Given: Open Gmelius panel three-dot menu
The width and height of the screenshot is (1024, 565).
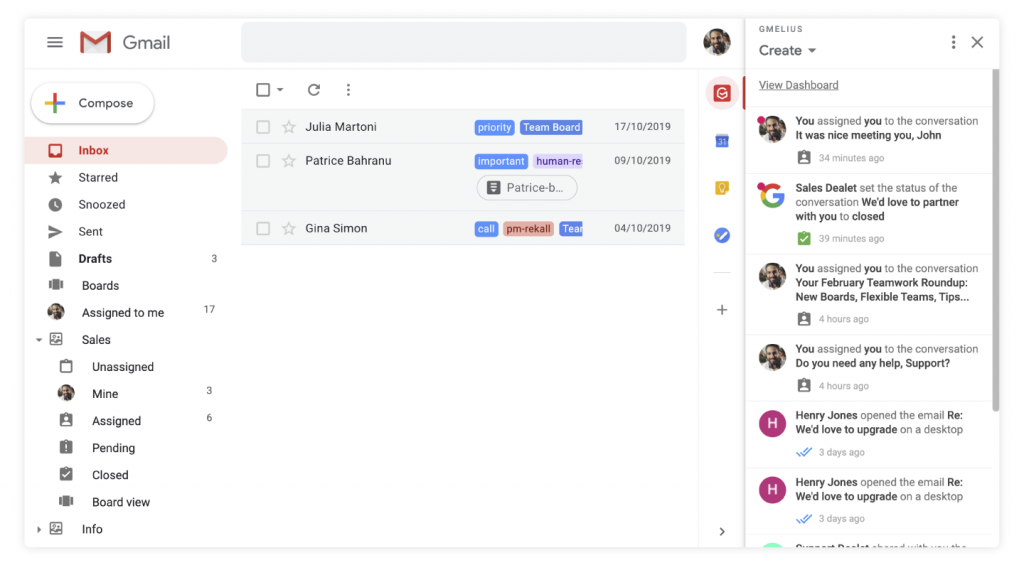Looking at the screenshot, I should pyautogui.click(x=953, y=42).
